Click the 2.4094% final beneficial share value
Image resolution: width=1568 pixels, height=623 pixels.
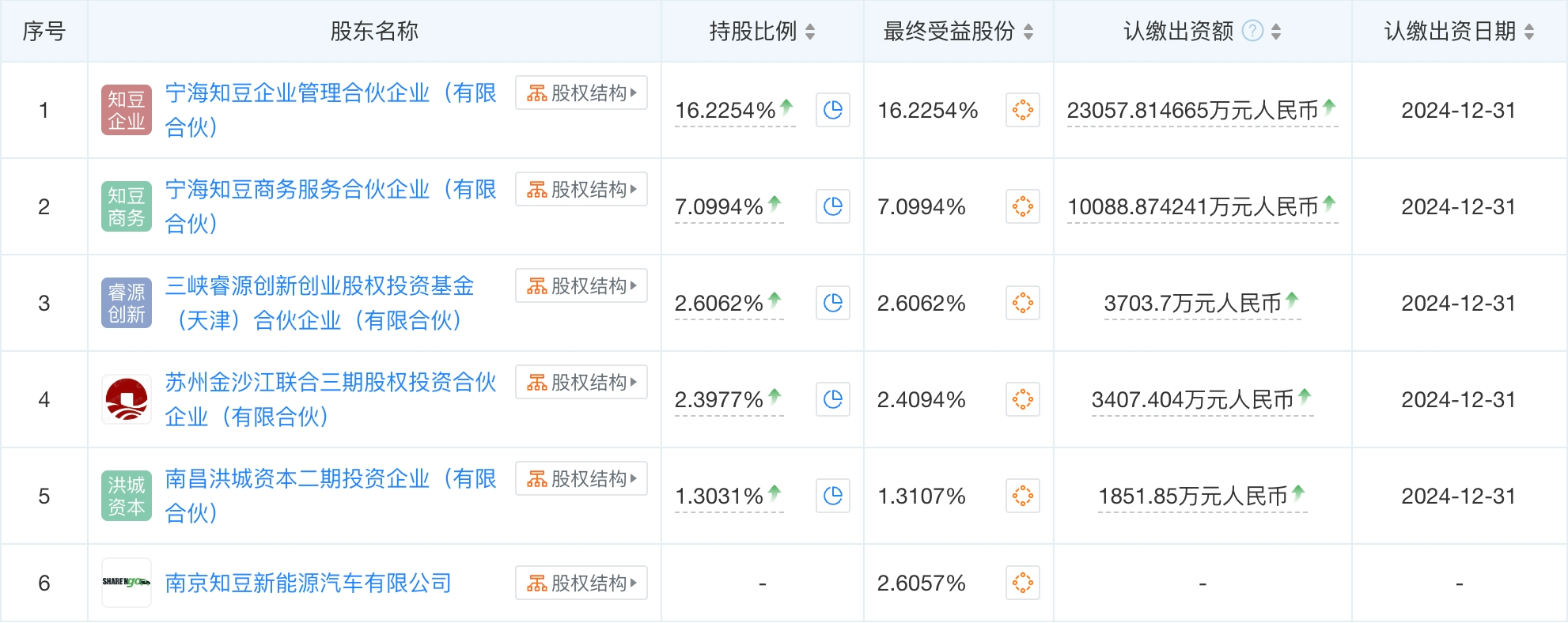pos(922,400)
